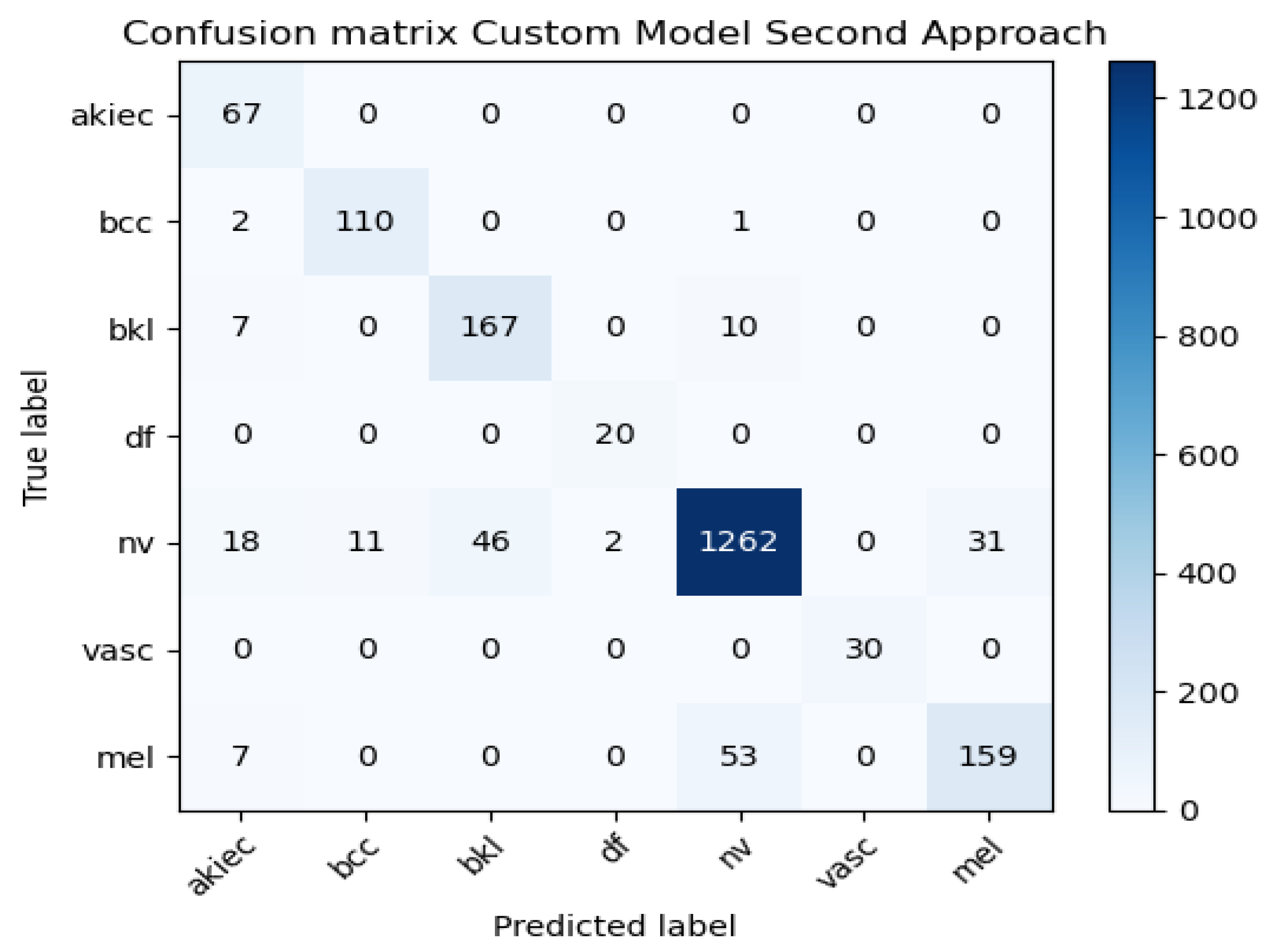
Task: Click the cell showing 46
Action: click(x=490, y=541)
